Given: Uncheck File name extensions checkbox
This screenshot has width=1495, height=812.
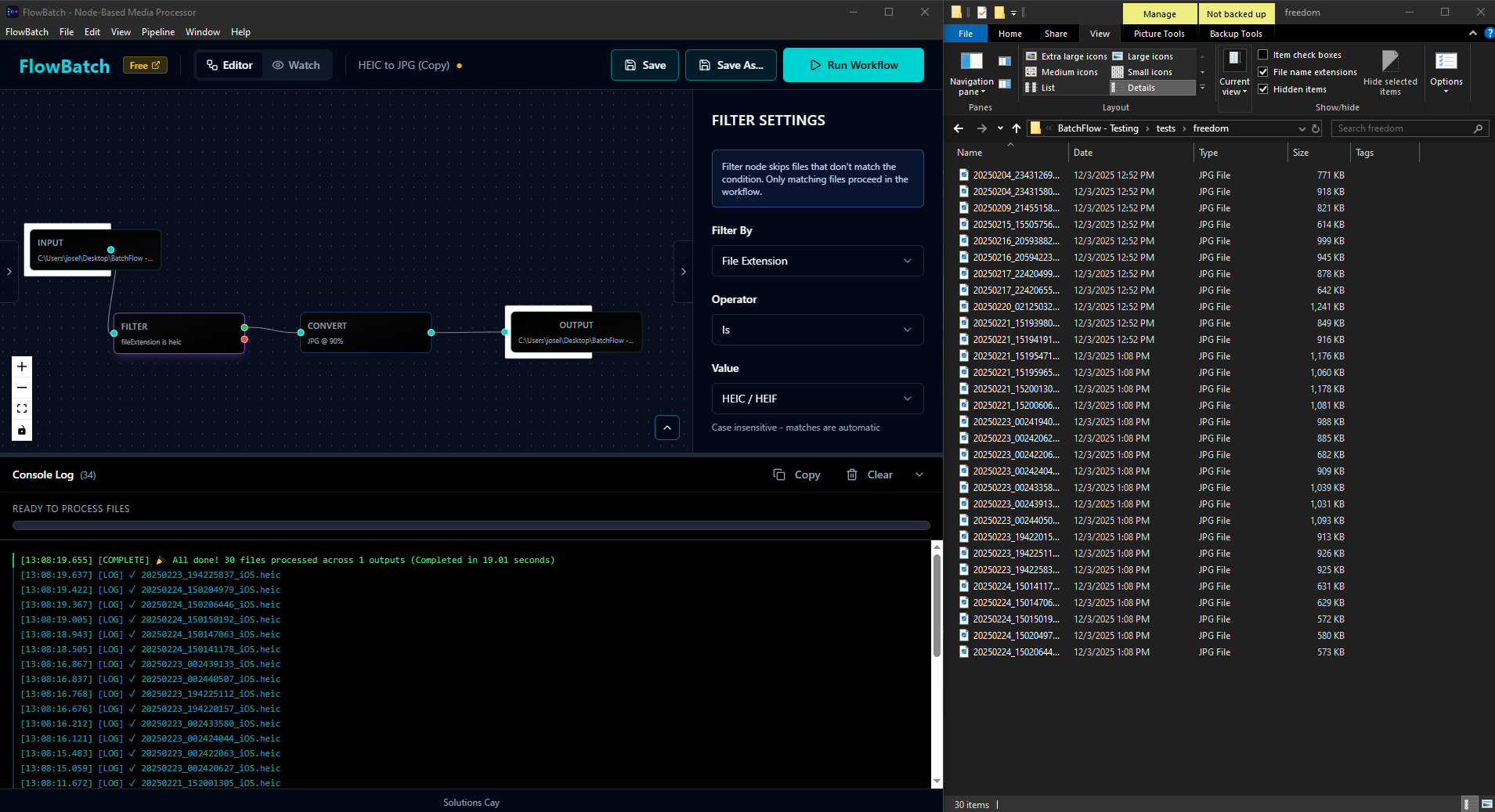Looking at the screenshot, I should pos(1263,72).
